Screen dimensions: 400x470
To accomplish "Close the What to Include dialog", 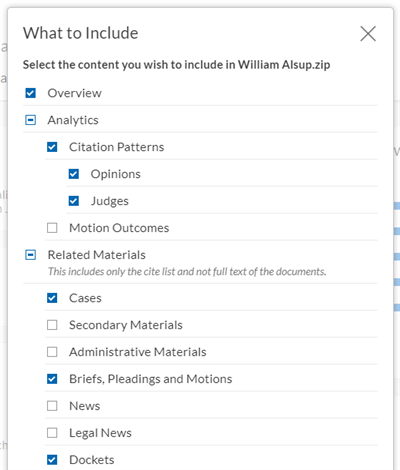I will coord(368,34).
